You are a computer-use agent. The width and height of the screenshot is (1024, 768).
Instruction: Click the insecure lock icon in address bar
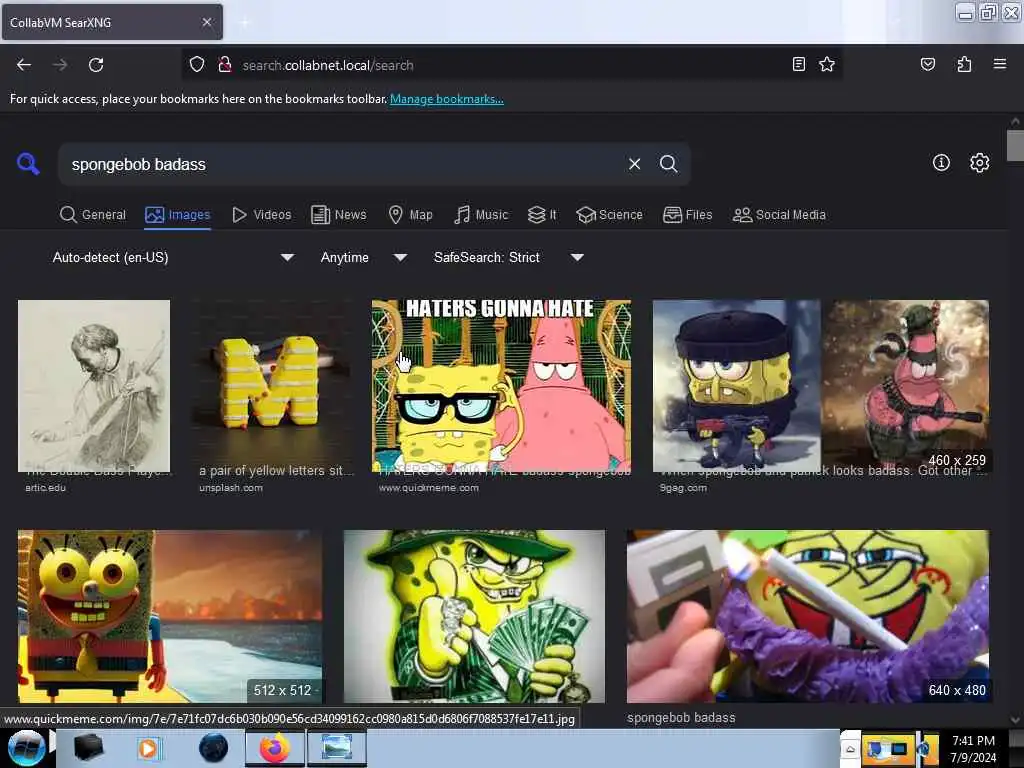225,65
